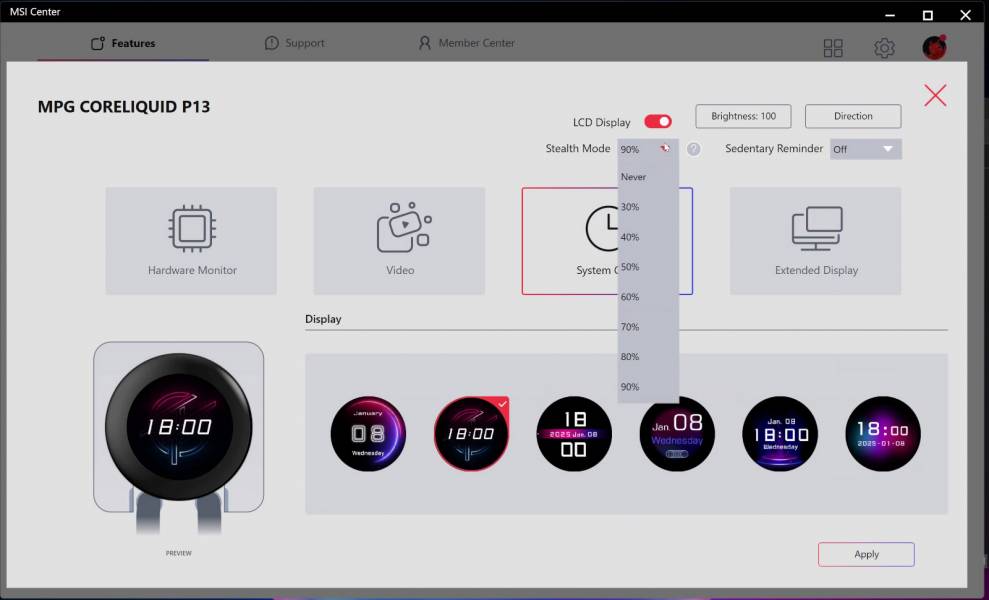Choose the Extended Display tile
Image resolution: width=989 pixels, height=600 pixels.
click(x=815, y=240)
